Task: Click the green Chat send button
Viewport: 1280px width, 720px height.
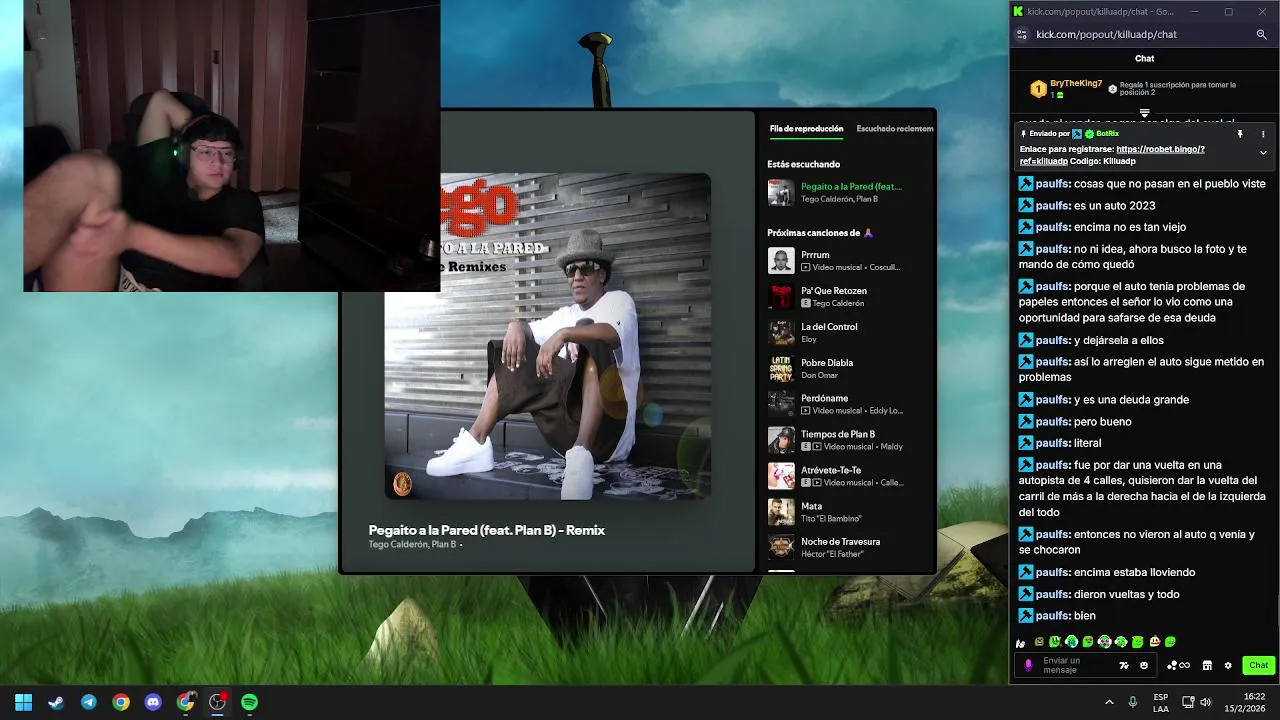Action: pos(1258,665)
